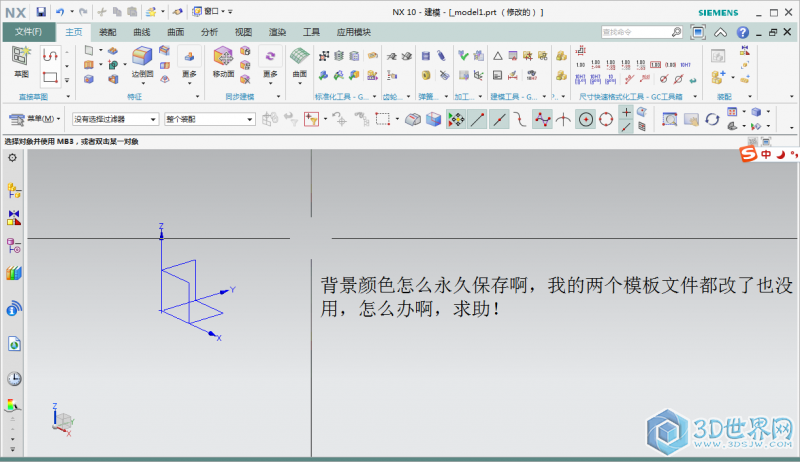The height and width of the screenshot is (462, 800).
Task: Open the Part Navigator in left sidebar
Action: [x=14, y=246]
